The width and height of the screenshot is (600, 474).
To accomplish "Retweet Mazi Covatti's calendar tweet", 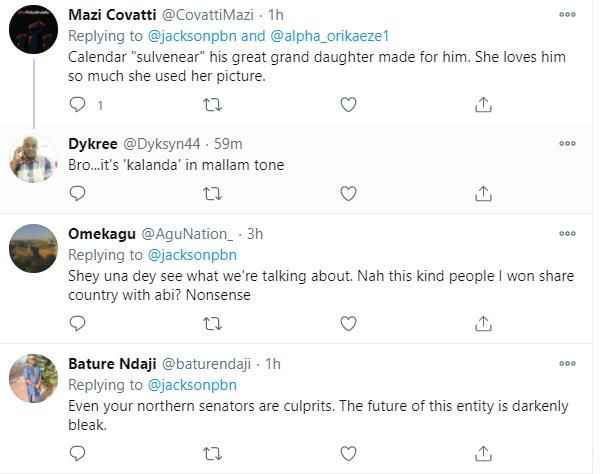I will pos(212,104).
